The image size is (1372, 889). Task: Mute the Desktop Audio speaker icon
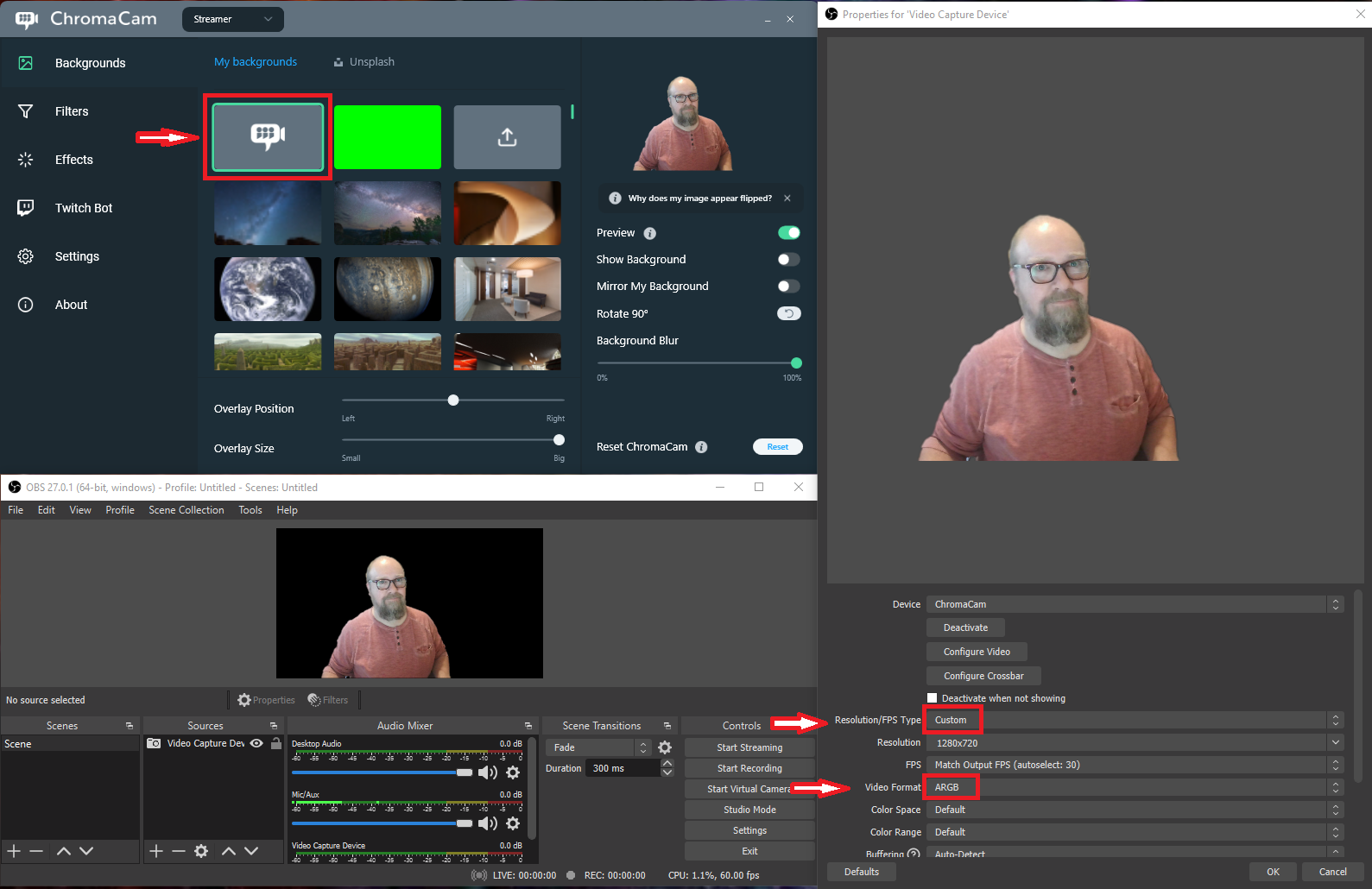click(x=487, y=772)
